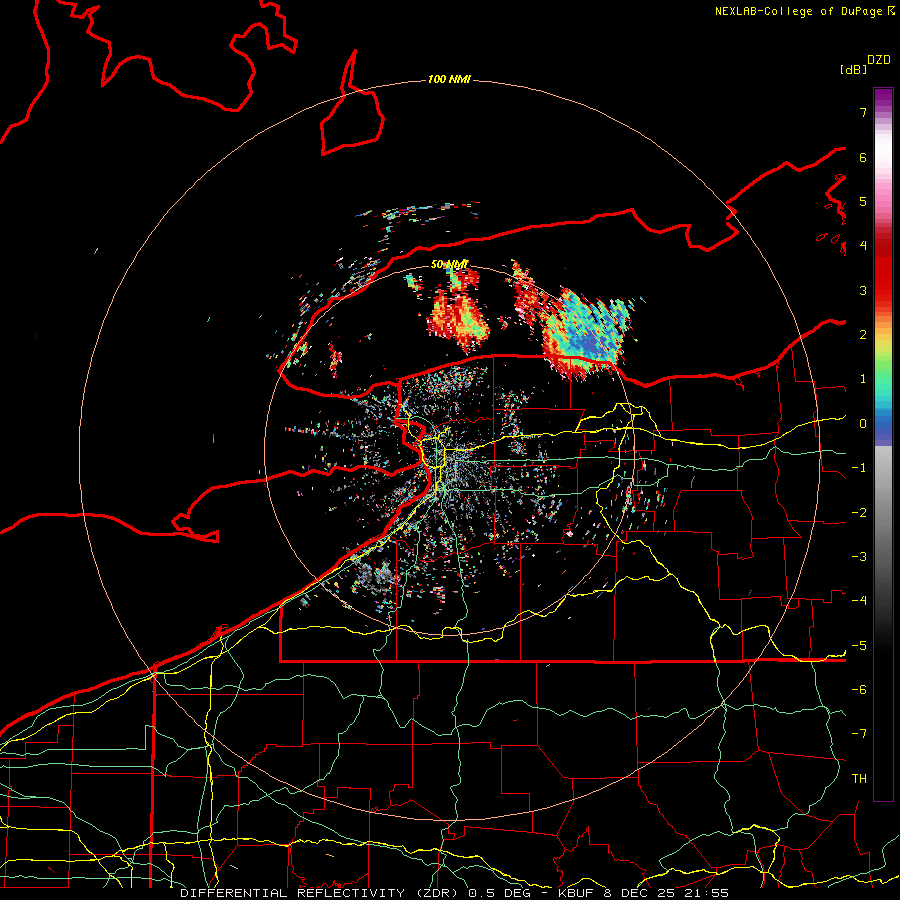The image size is (900, 900).
Task: Click the 7 tick label on color scale
Action: pyautogui.click(x=863, y=112)
